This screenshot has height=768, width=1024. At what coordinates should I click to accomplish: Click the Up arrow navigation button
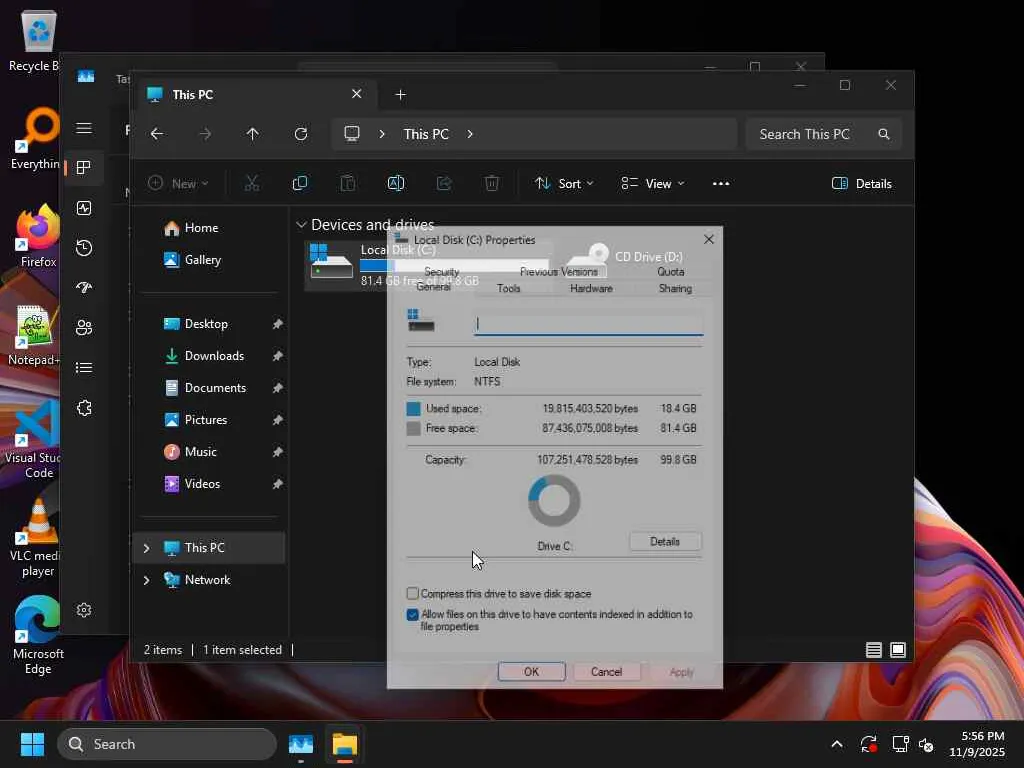(253, 134)
